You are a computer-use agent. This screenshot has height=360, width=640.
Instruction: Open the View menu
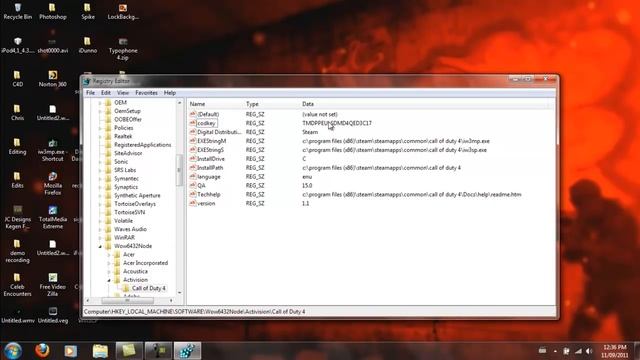click(123, 93)
